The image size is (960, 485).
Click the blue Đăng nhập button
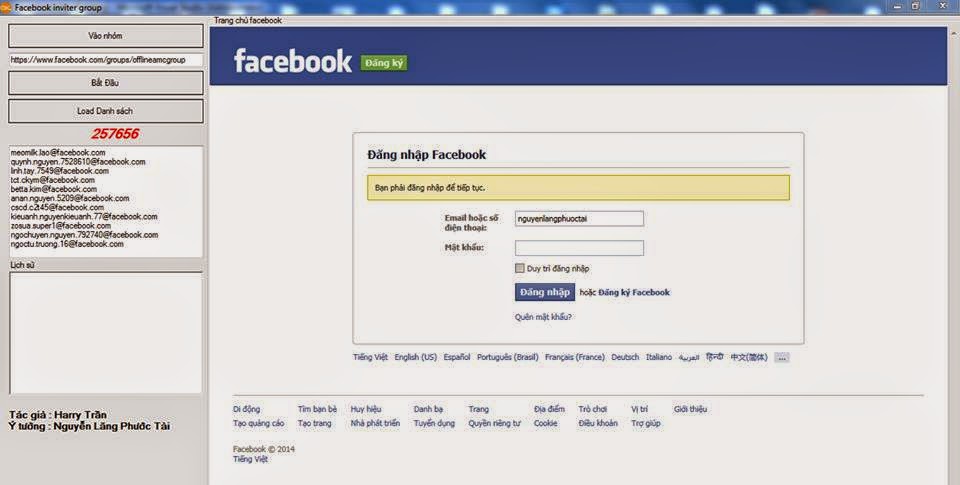[545, 292]
